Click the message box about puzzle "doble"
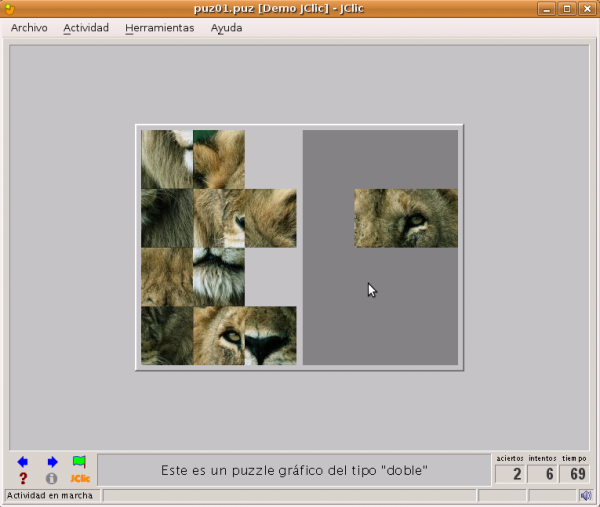The image size is (600, 507). tap(294, 469)
